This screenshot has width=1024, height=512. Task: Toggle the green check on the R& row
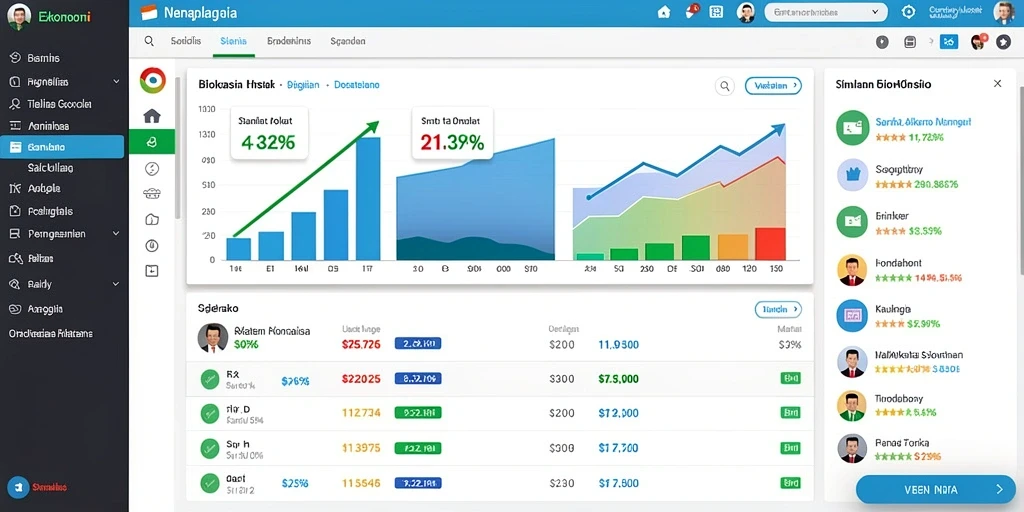point(209,379)
